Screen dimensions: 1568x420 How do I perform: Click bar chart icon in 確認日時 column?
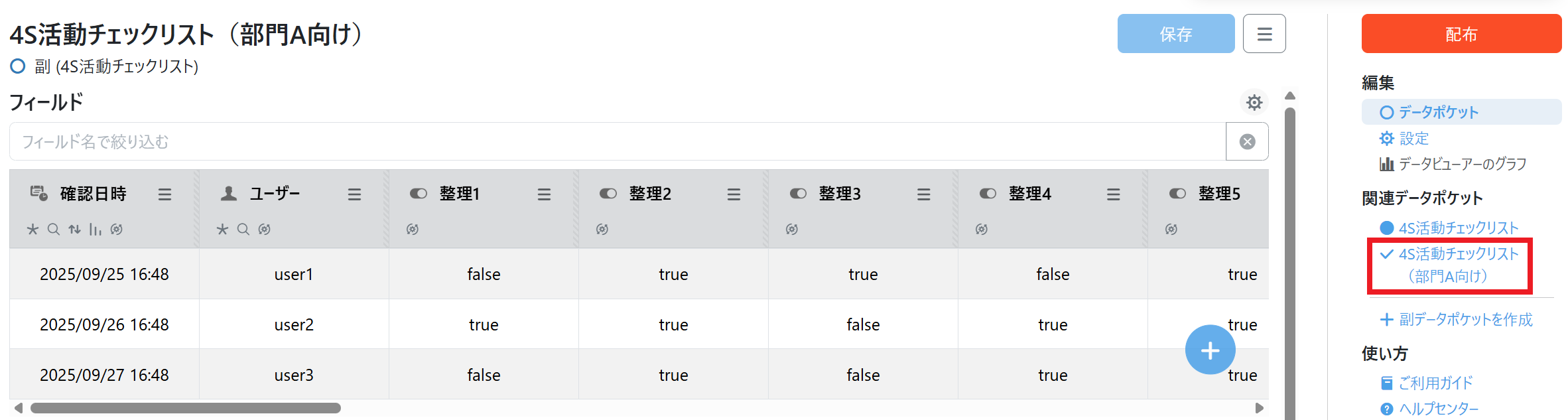pos(96,229)
